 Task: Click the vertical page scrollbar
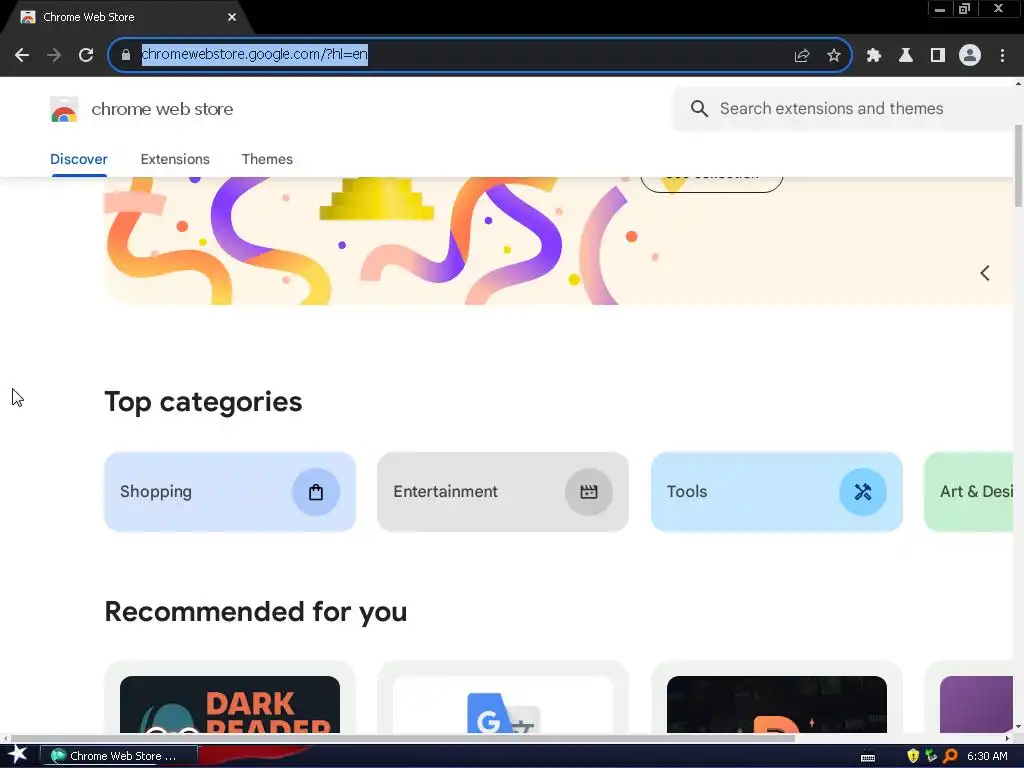coord(1018,167)
